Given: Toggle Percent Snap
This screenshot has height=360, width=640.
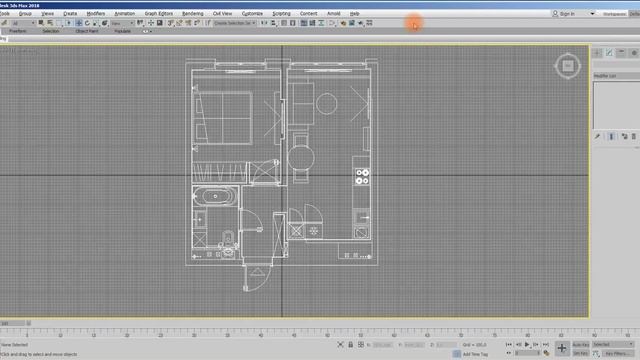Looking at the screenshot, I should pos(189,23).
